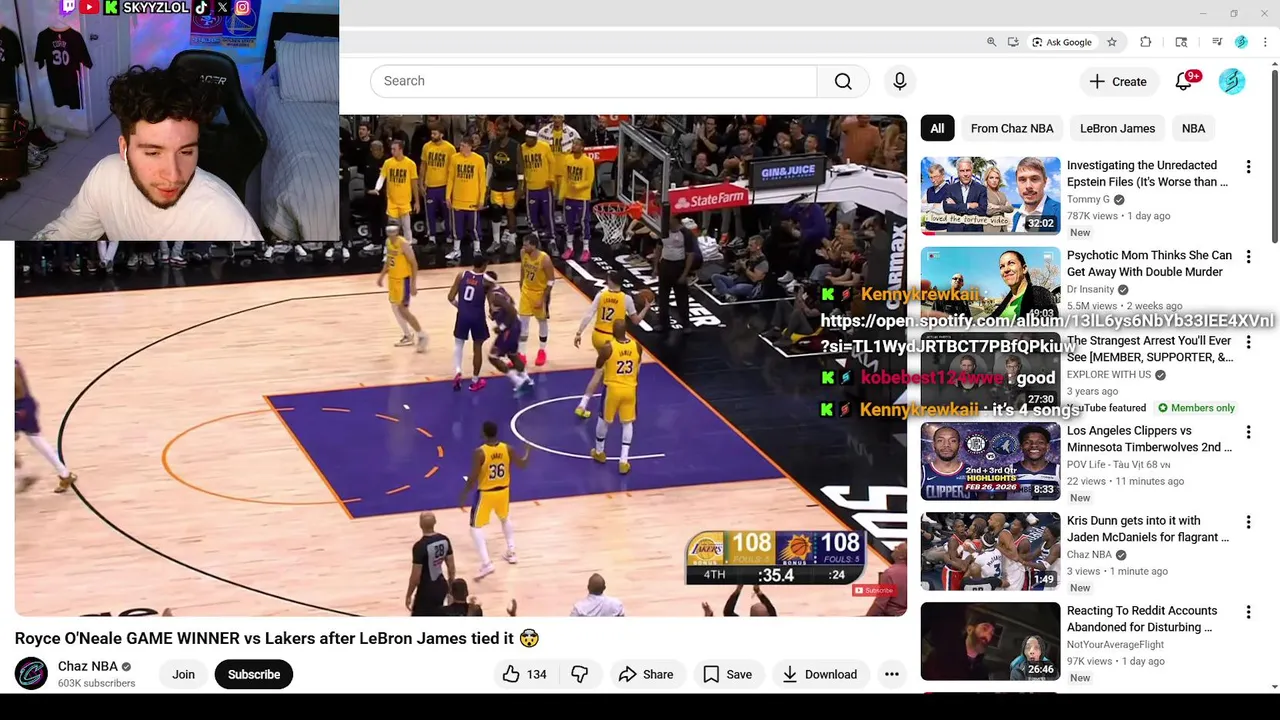Image resolution: width=1280 pixels, height=720 pixels.
Task: Open options for Clippers vs Timberwolves video
Action: 1248,432
